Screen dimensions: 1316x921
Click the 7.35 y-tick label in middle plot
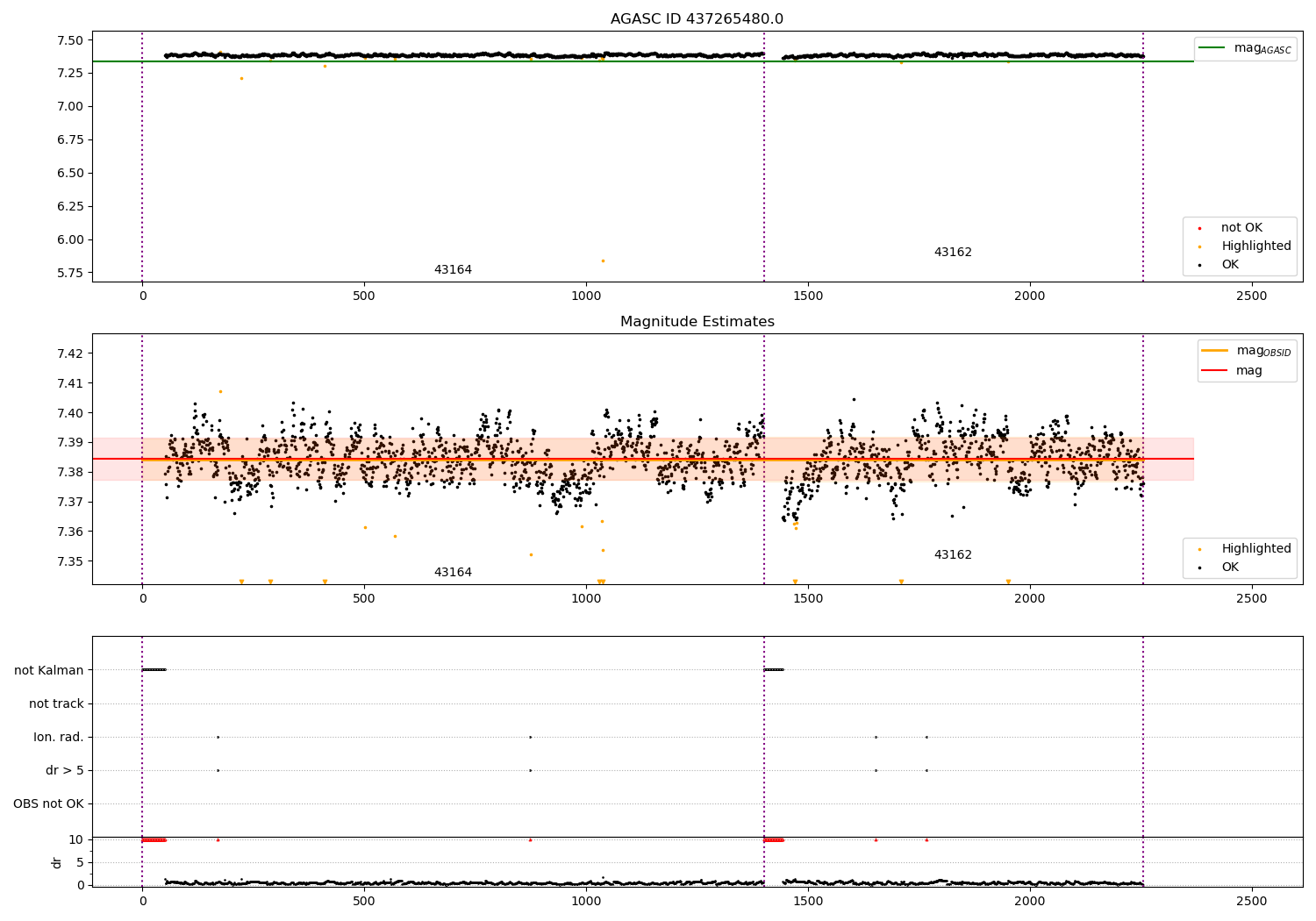(x=70, y=561)
